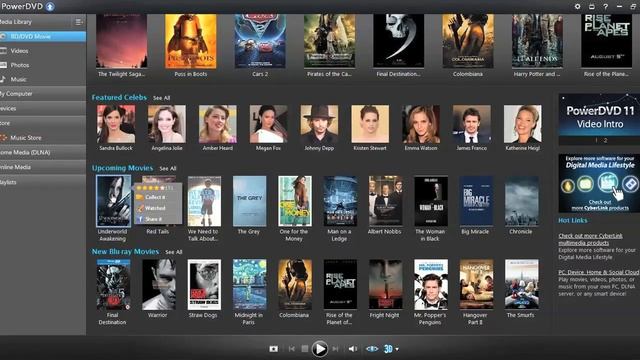The image size is (640, 360).
Task: Open Check out more CyberLink multimedia products link
Action: (x=590, y=239)
